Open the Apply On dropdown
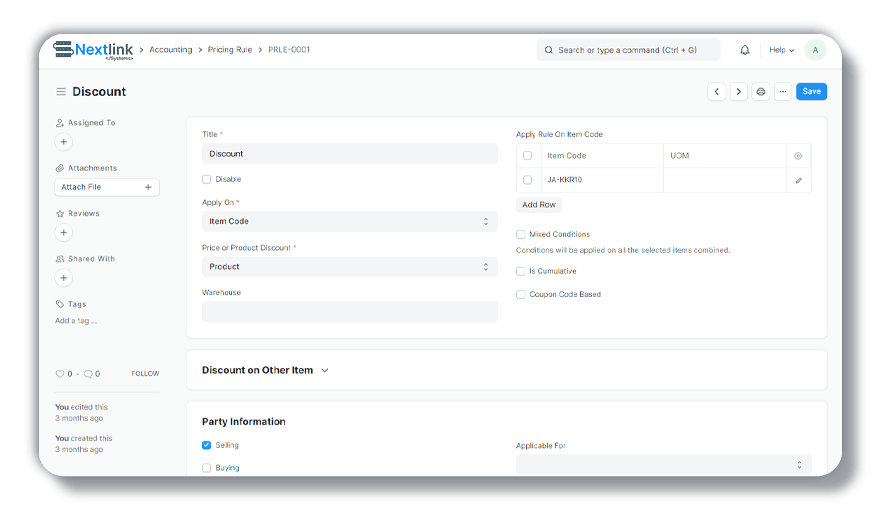Viewport: 881px width, 511px height. coord(349,221)
